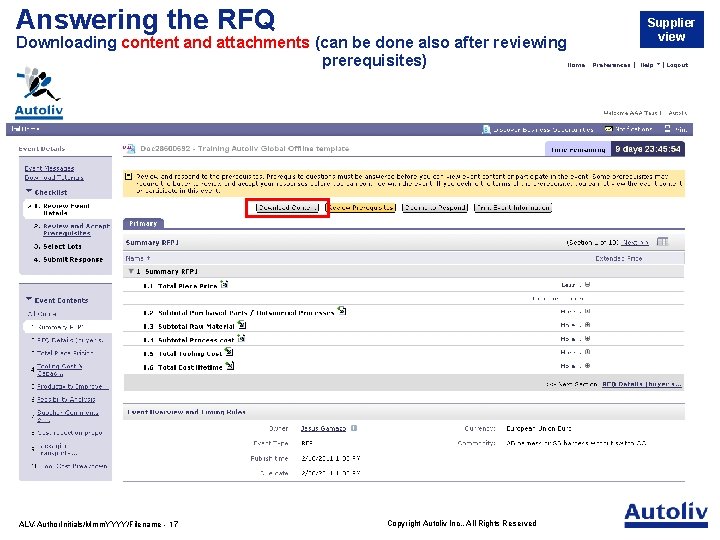Click the Discover Business Opportunities icon
720x540 pixels.
pos(486,129)
